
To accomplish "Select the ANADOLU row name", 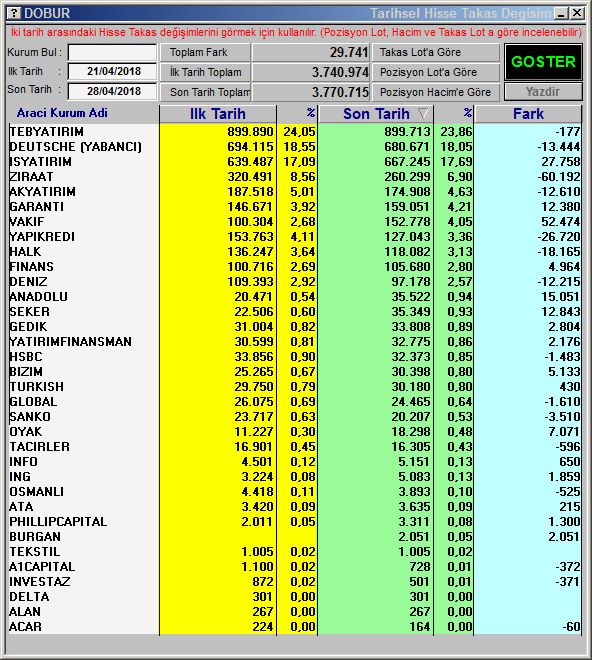I will 38,297.
